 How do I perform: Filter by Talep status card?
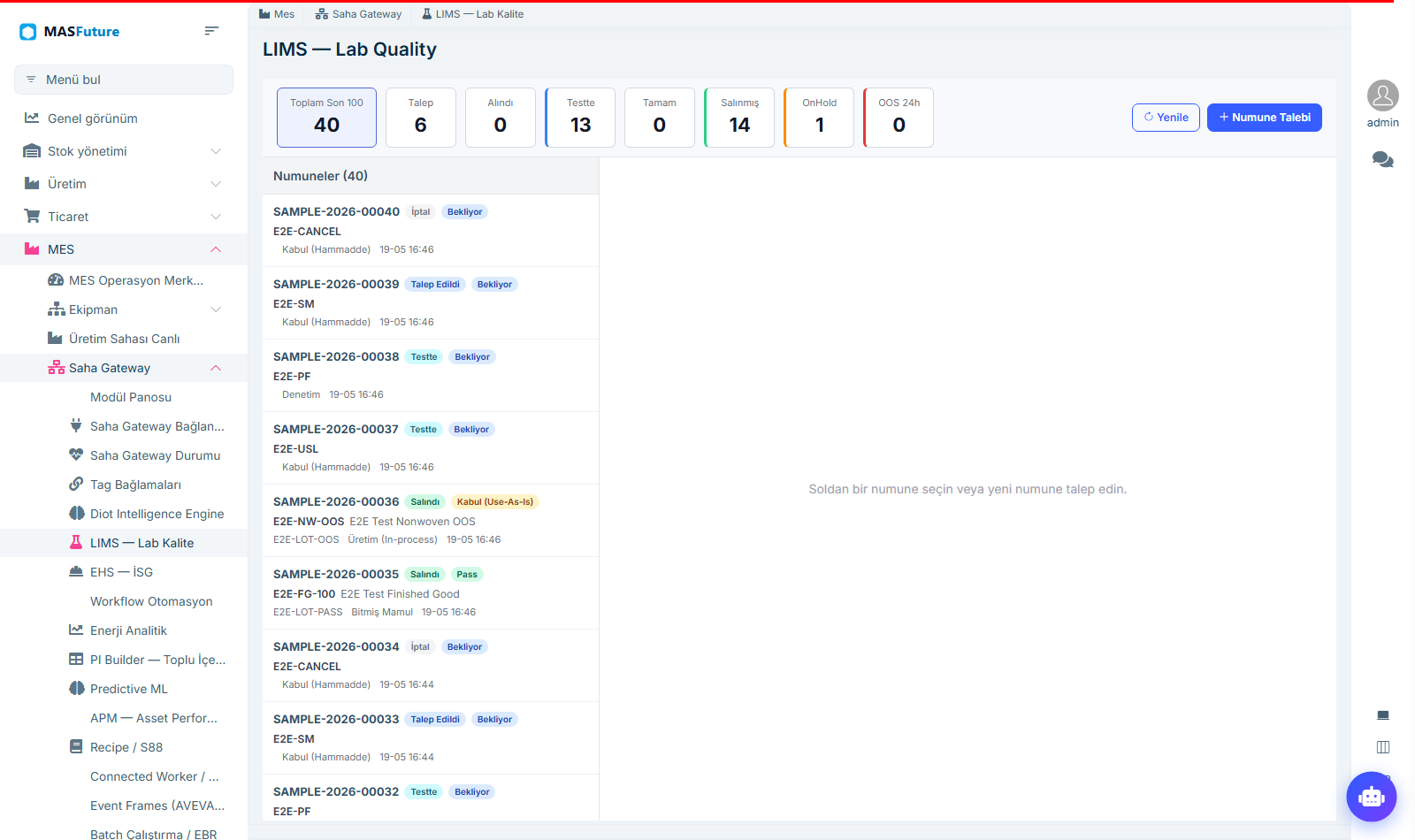coord(421,118)
